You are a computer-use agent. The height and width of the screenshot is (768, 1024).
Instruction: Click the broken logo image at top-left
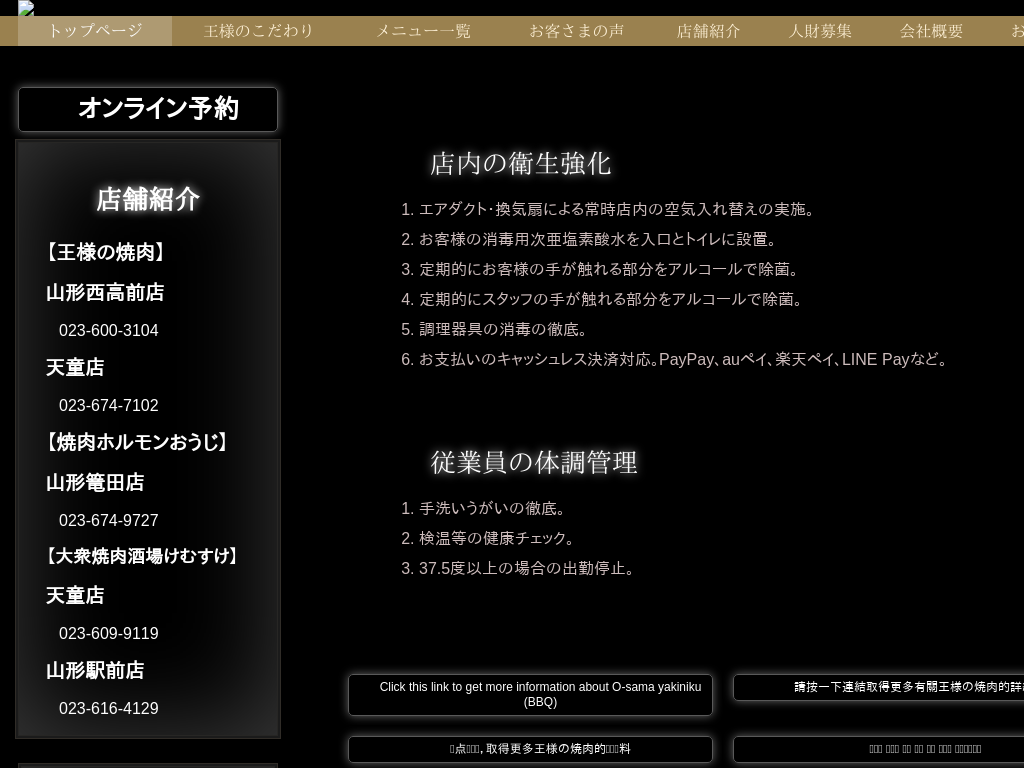click(26, 8)
